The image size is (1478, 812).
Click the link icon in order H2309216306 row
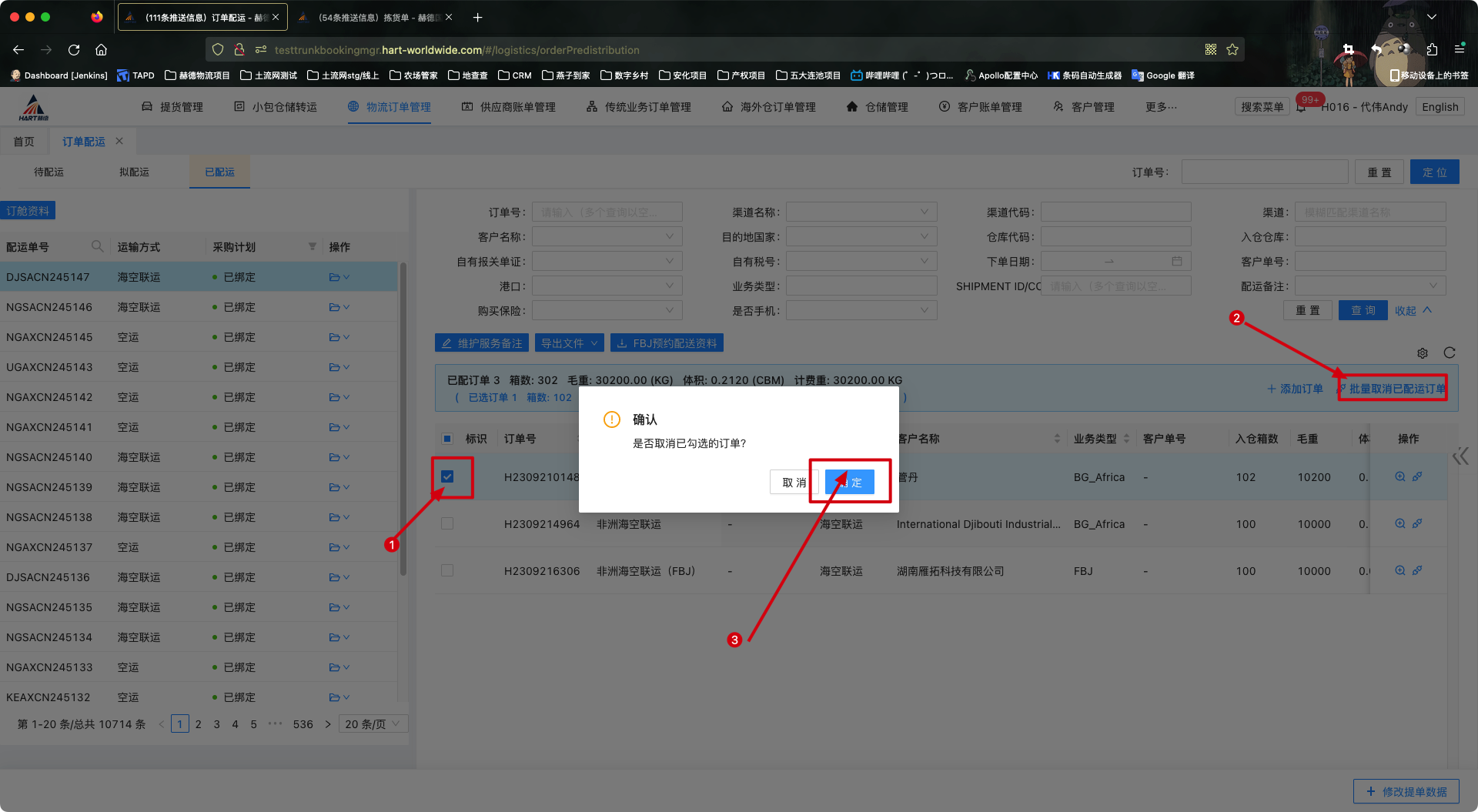[x=1417, y=571]
